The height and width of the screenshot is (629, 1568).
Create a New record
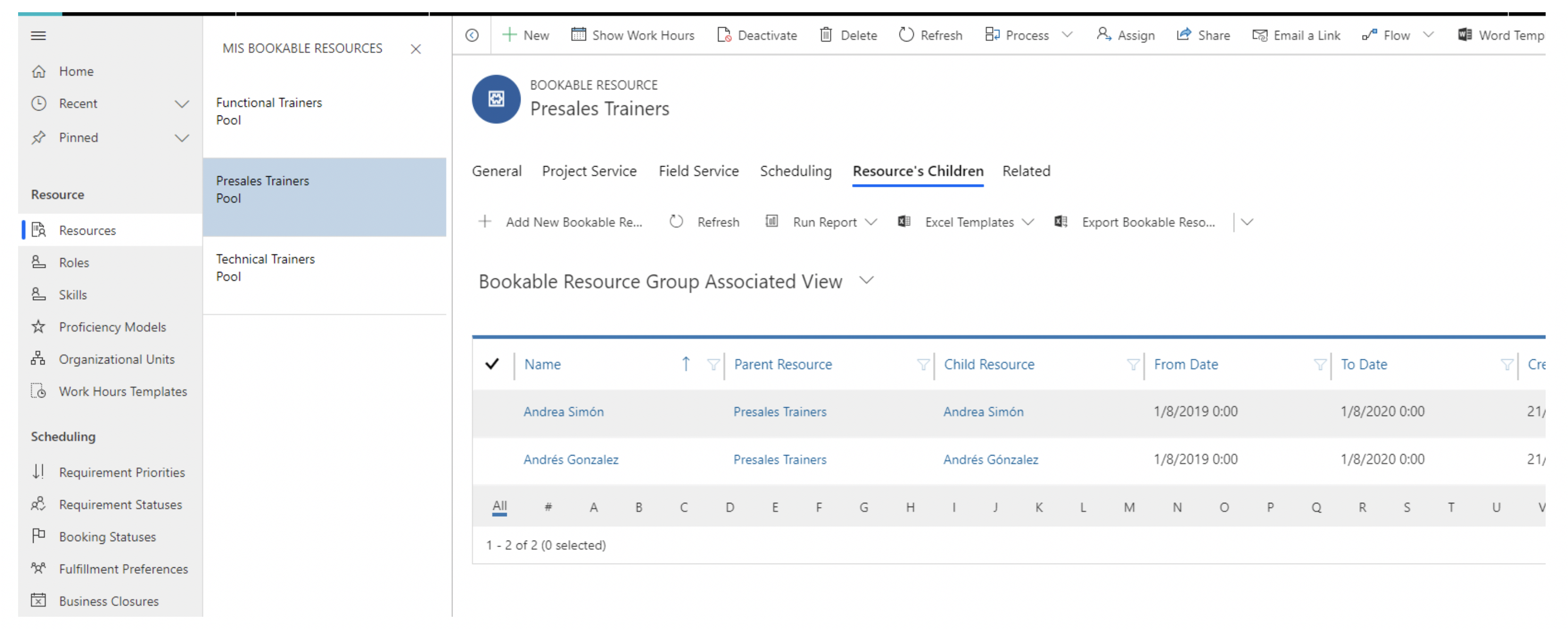pos(525,36)
